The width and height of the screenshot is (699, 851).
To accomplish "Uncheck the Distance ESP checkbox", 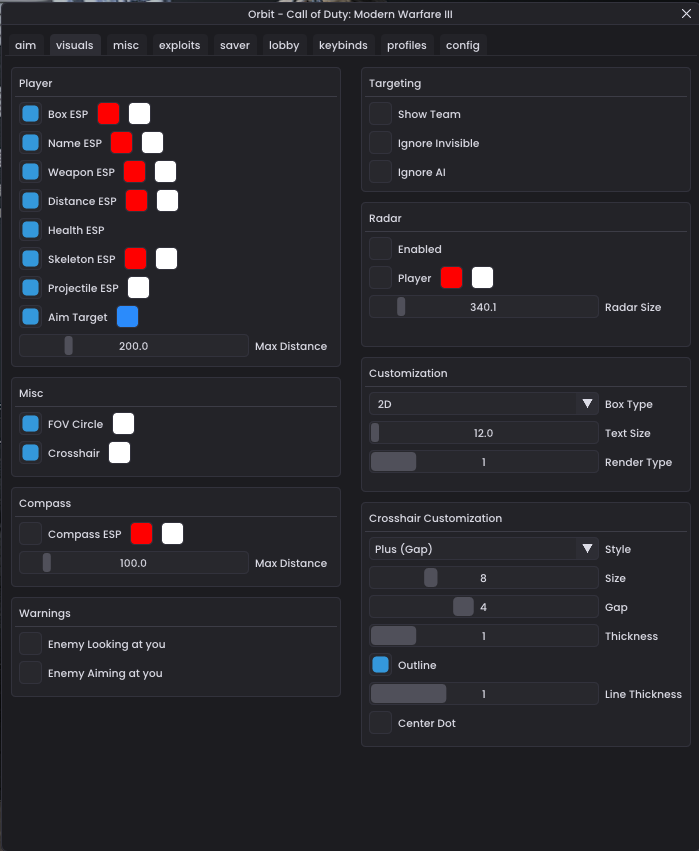I will click(30, 201).
